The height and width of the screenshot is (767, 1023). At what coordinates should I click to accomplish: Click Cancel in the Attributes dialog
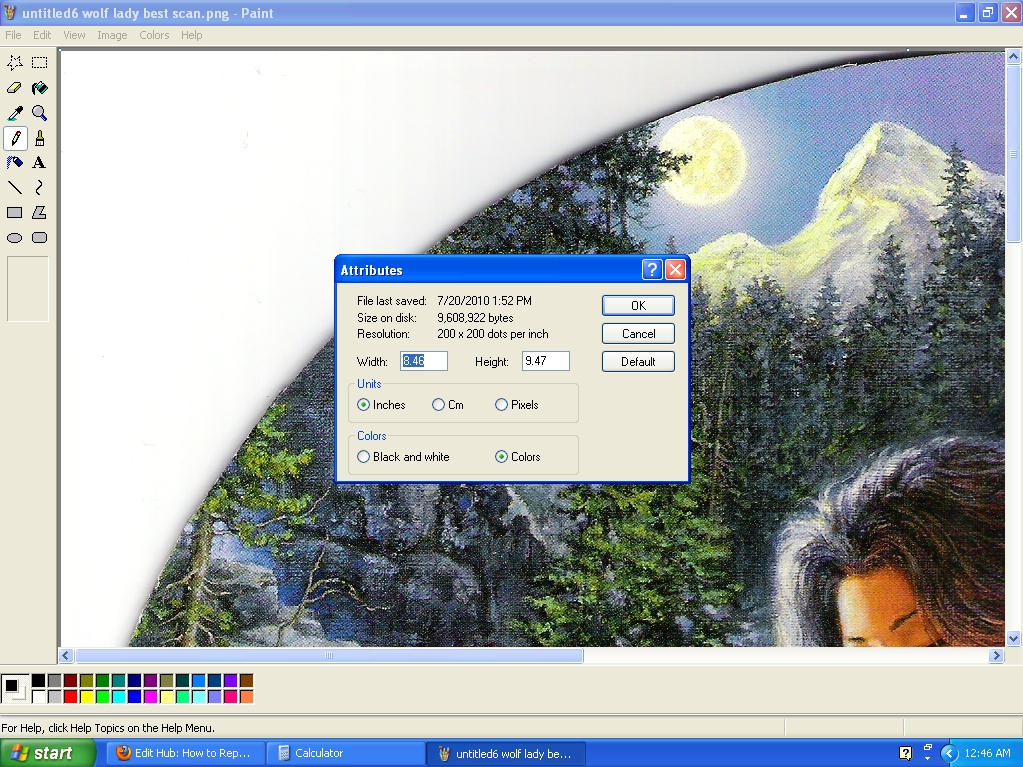coord(638,334)
